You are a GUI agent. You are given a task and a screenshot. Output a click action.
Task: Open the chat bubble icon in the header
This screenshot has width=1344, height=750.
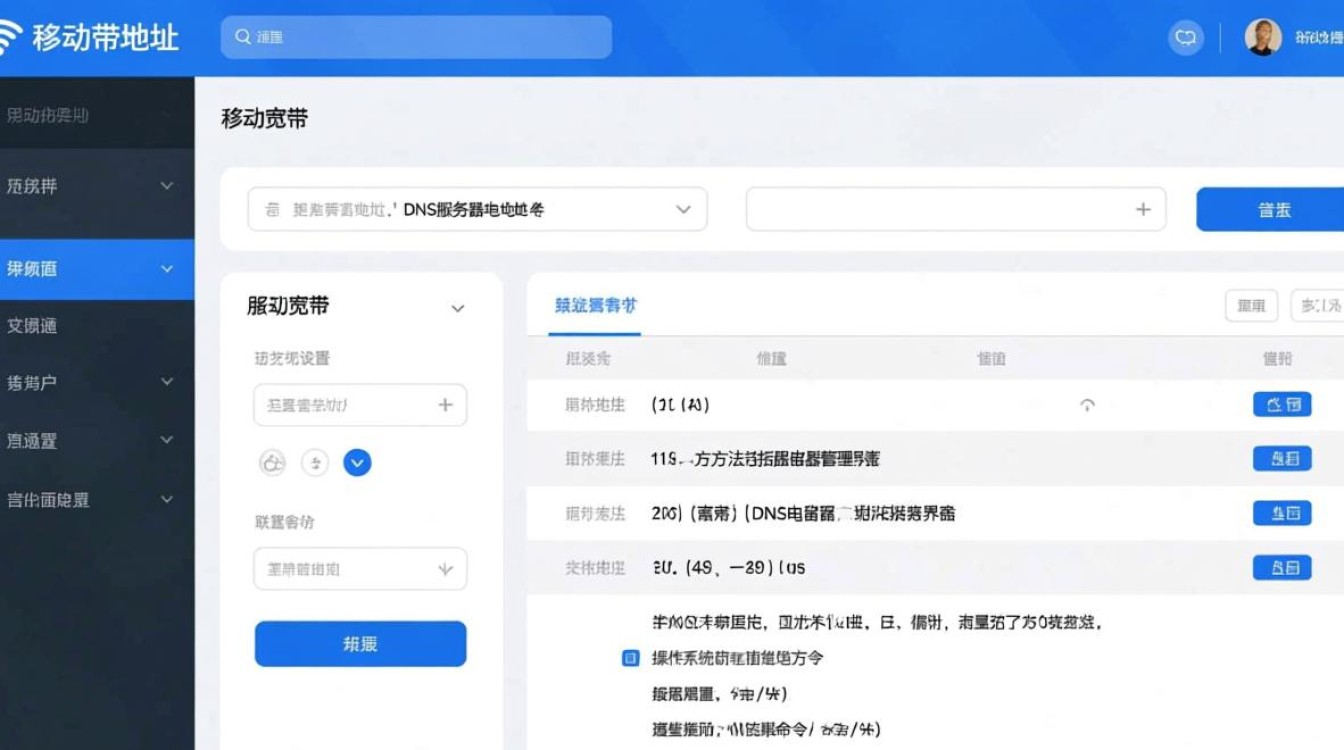coord(1186,37)
